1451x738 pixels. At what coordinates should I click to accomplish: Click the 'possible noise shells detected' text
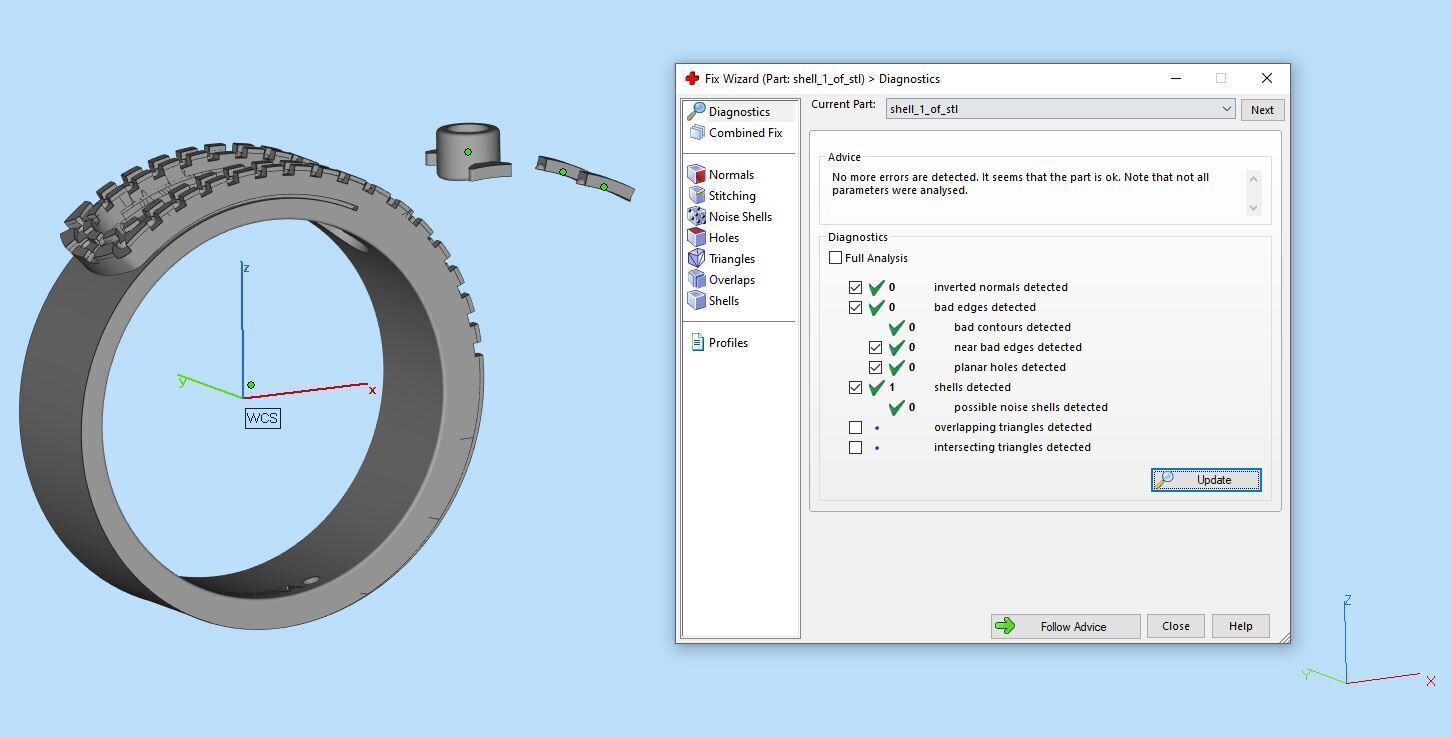click(x=1031, y=407)
